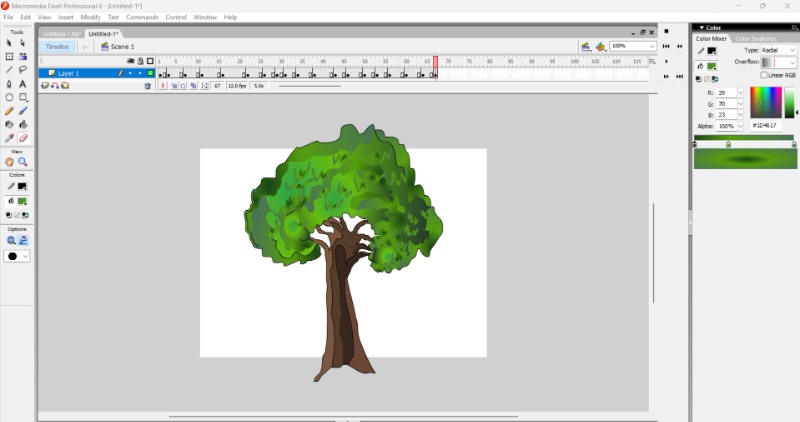Screen dimensions: 800x422
Task: Select the Text tool in Tools panel
Action: coord(23,84)
